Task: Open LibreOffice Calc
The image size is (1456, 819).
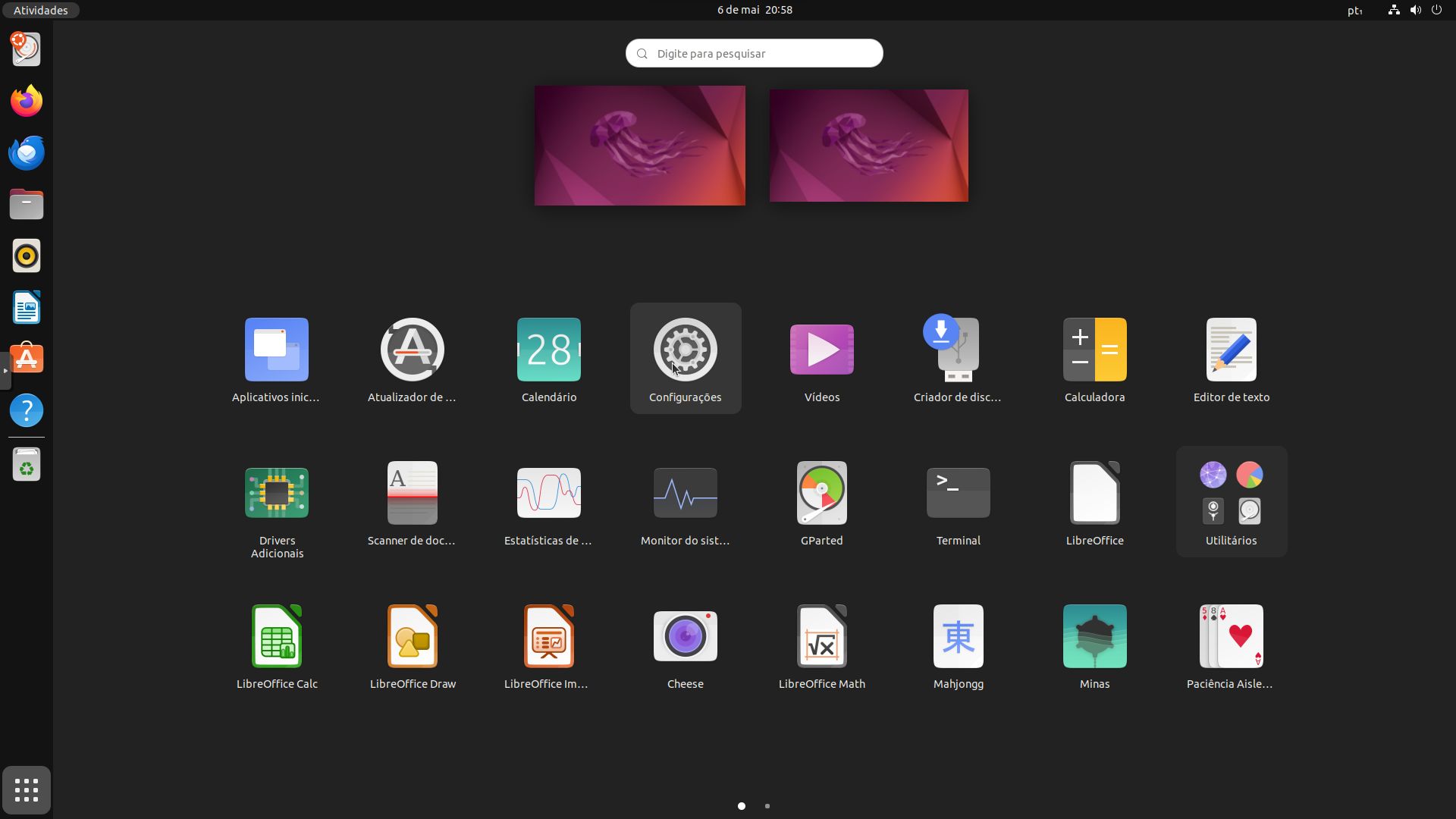Action: click(277, 637)
